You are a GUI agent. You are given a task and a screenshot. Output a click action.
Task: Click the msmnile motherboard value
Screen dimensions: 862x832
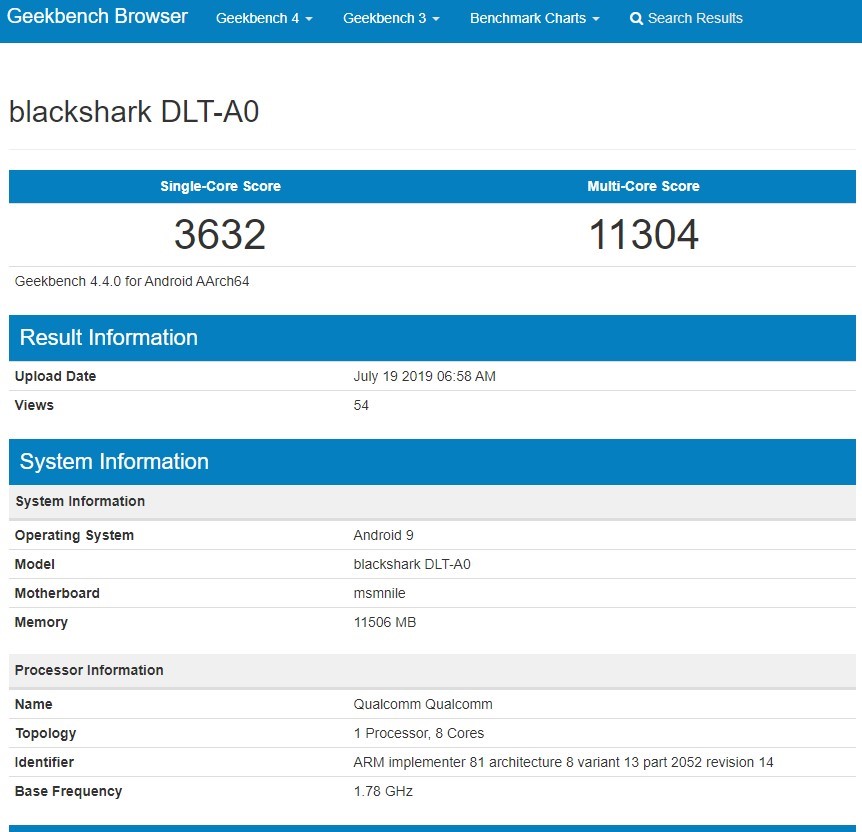(379, 594)
